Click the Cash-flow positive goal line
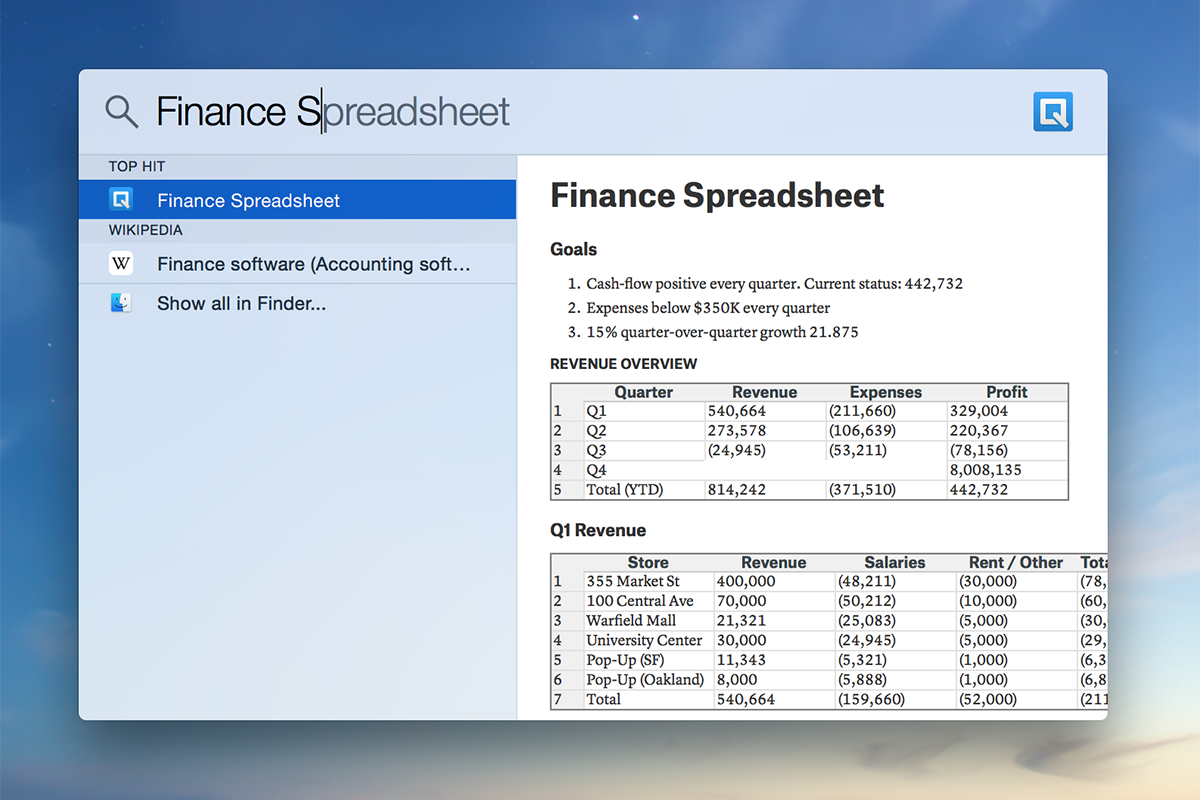The height and width of the screenshot is (800, 1200). [774, 283]
